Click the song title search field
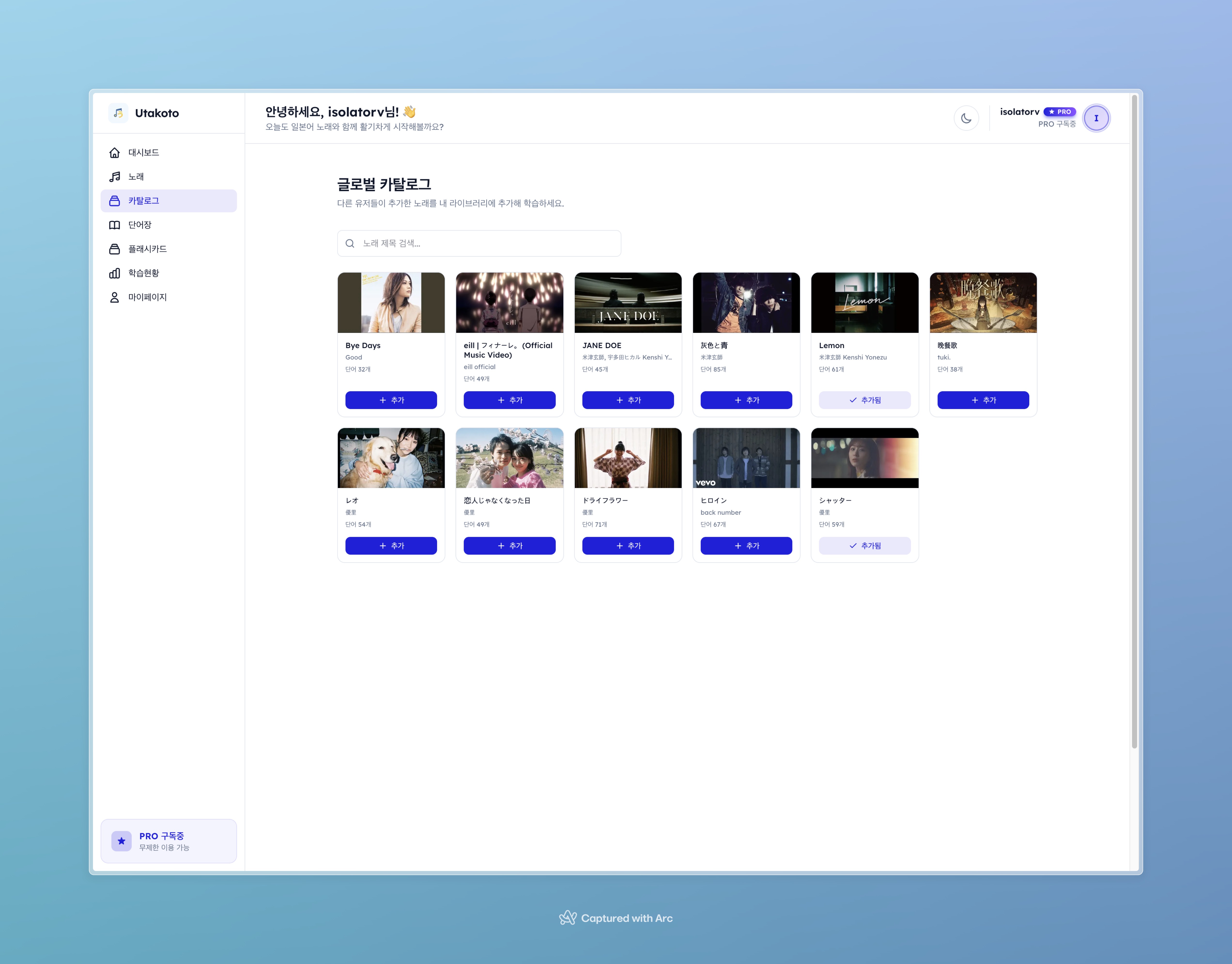Screen dimensions: 1232x964 point(479,243)
